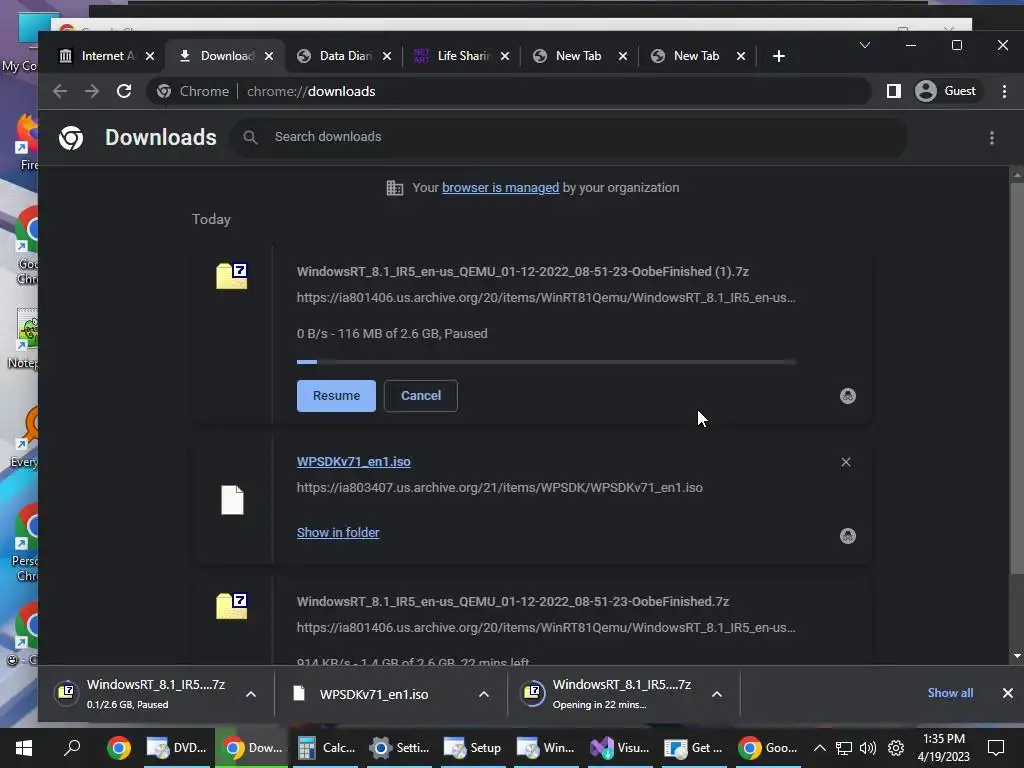
Task: Show WPSDKv71_en1.iso in folder
Action: [338, 533]
